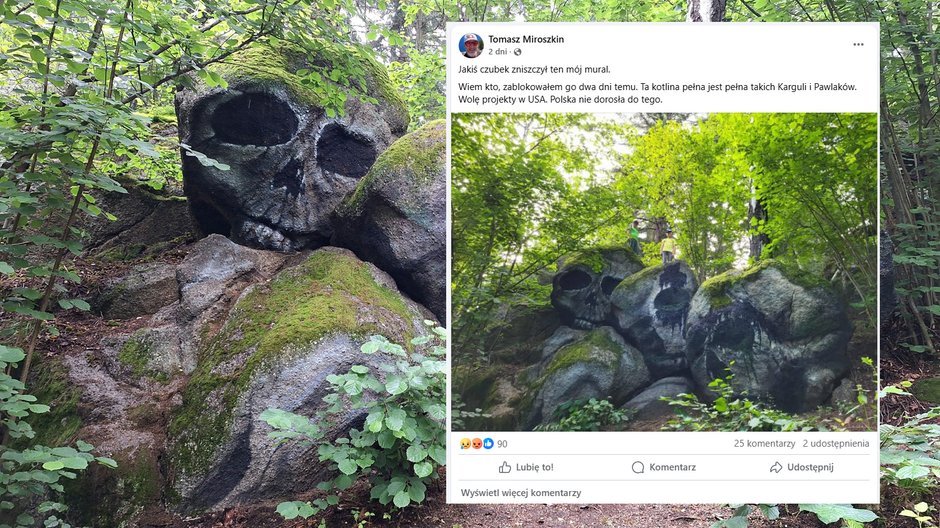Click the public globe privacy icon
This screenshot has height=528, width=940.
(517, 52)
